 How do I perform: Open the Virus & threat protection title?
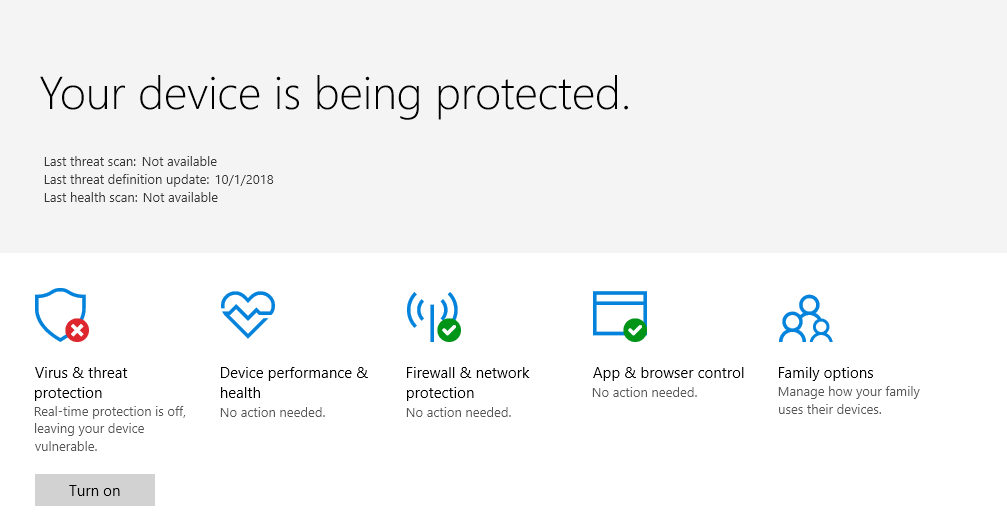click(x=81, y=383)
